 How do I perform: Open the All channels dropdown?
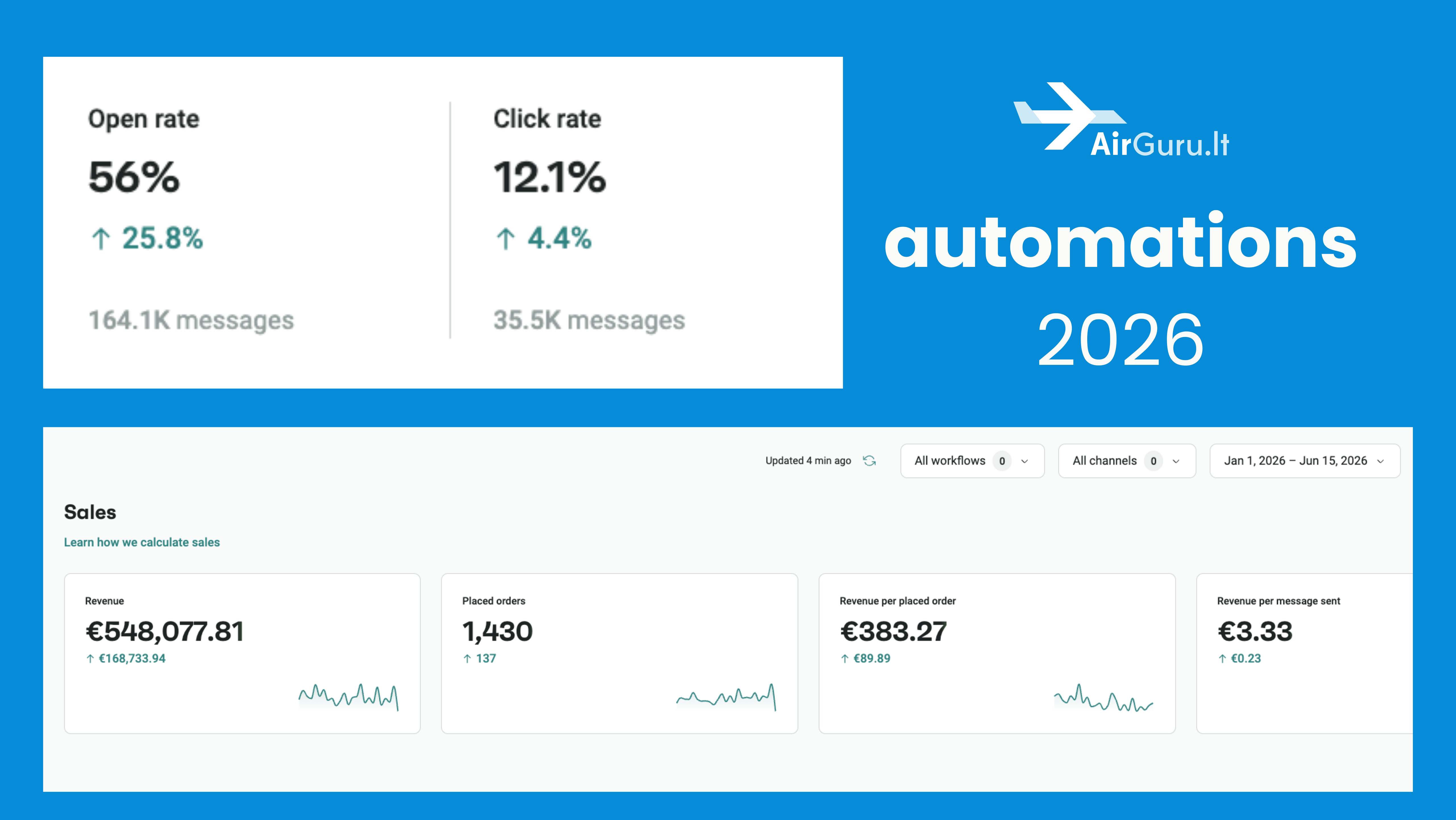[1127, 461]
